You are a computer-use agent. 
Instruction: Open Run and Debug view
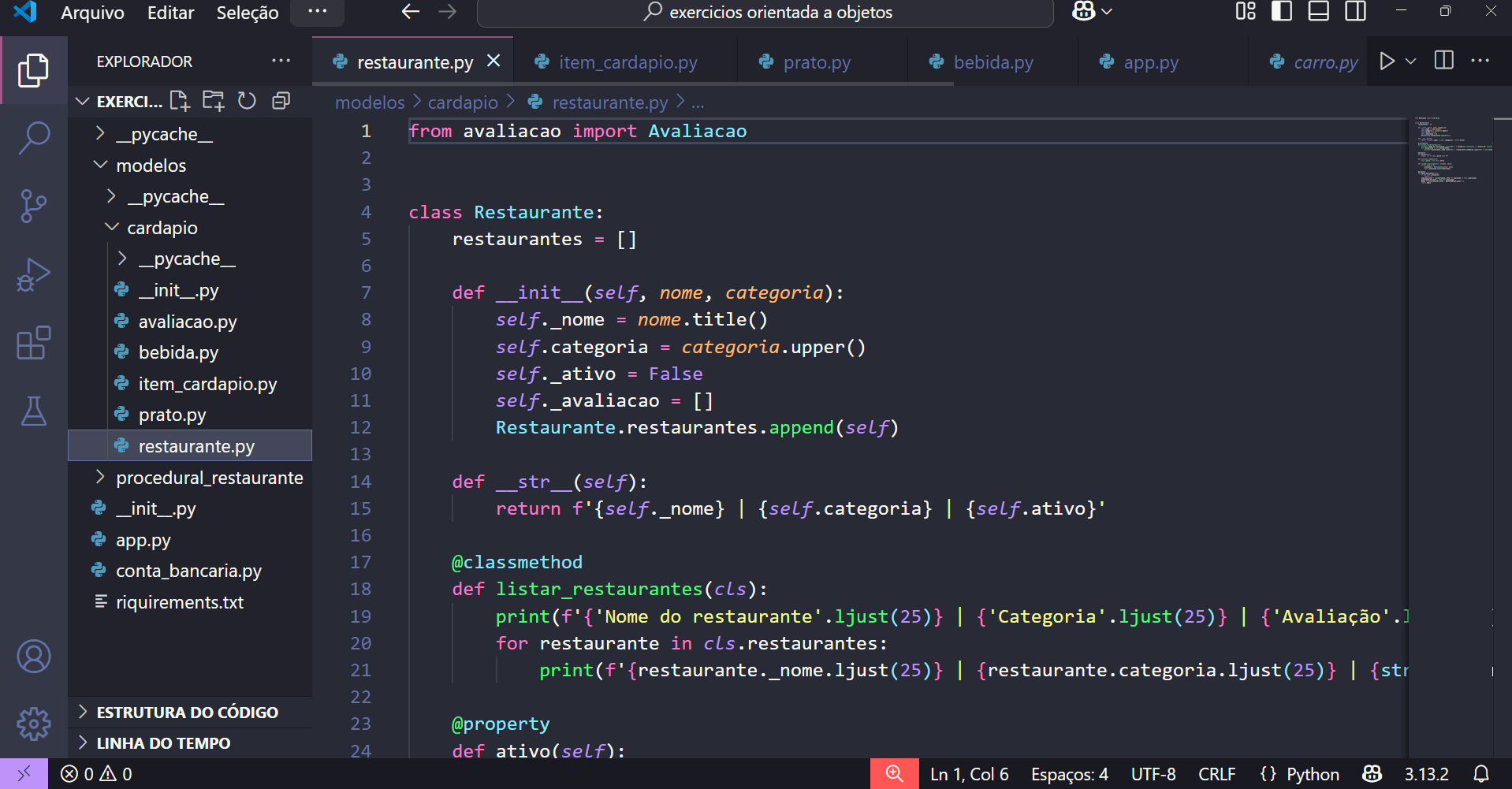(33, 275)
